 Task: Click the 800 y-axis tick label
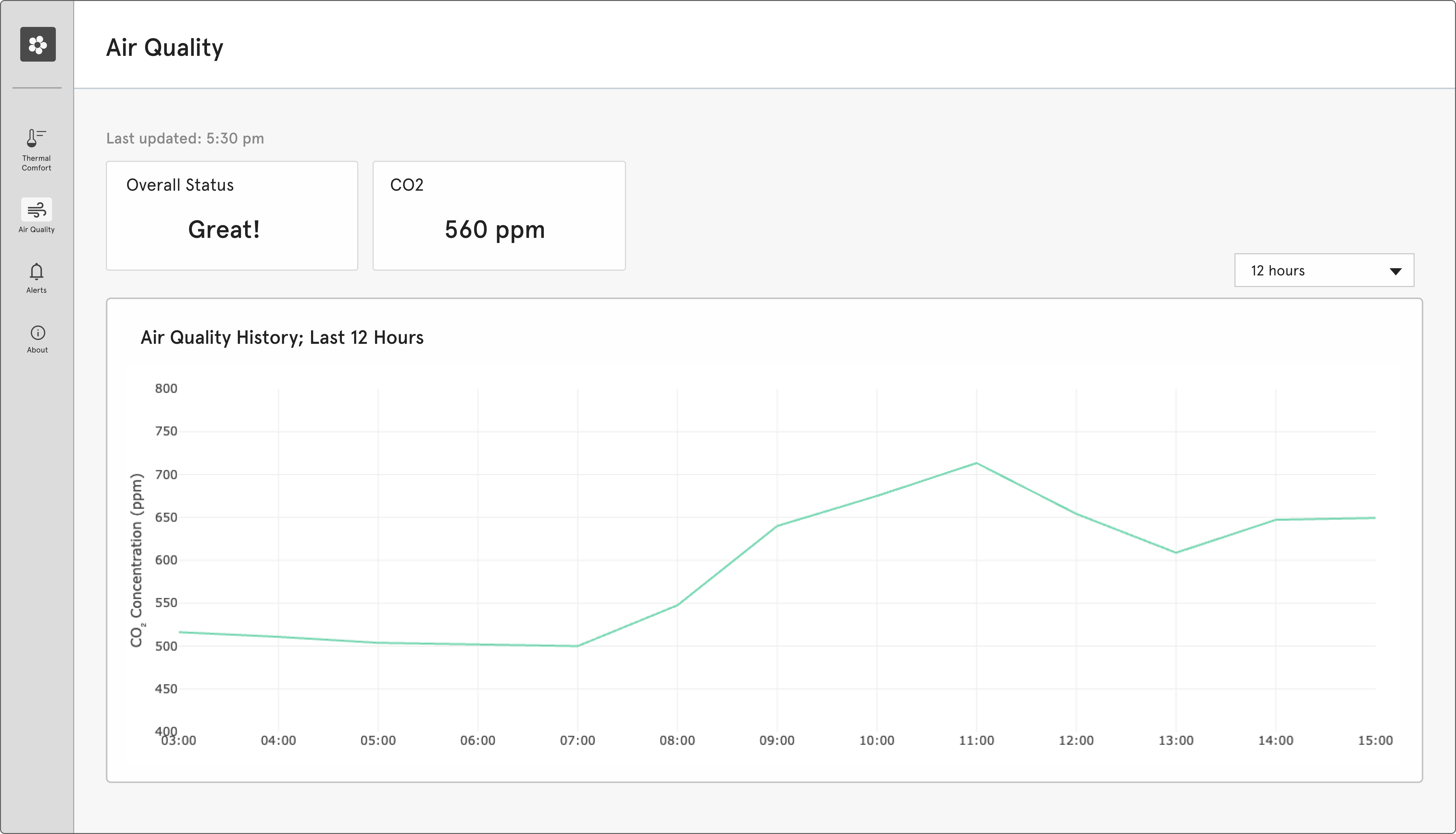[166, 388]
